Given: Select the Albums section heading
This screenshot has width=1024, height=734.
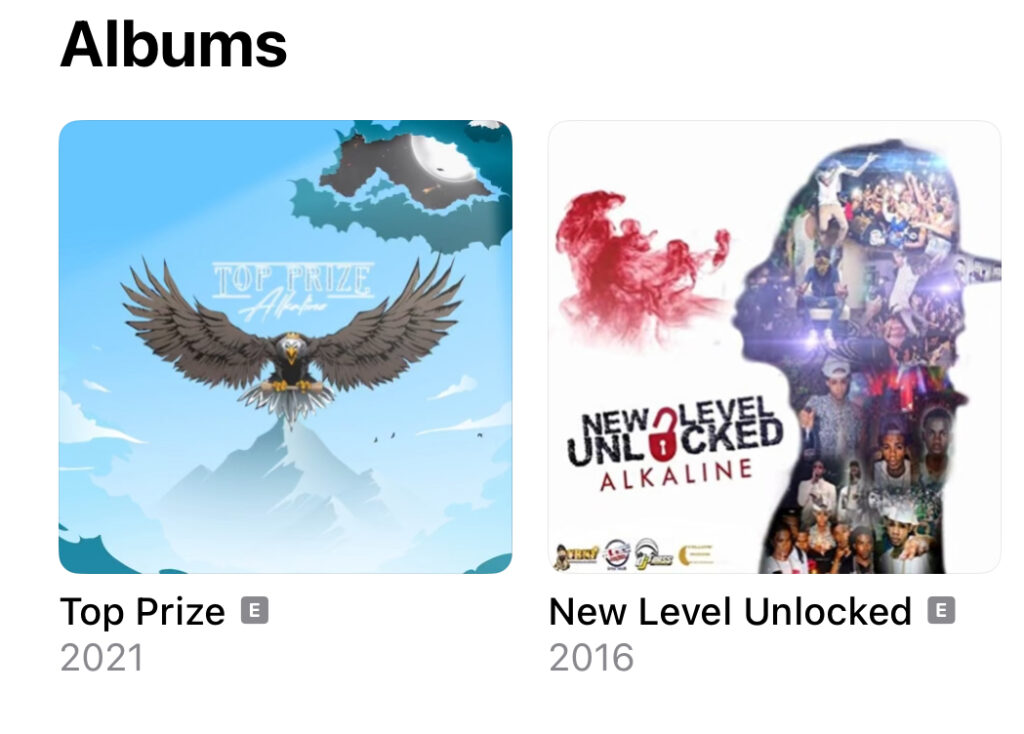Looking at the screenshot, I should 173,44.
